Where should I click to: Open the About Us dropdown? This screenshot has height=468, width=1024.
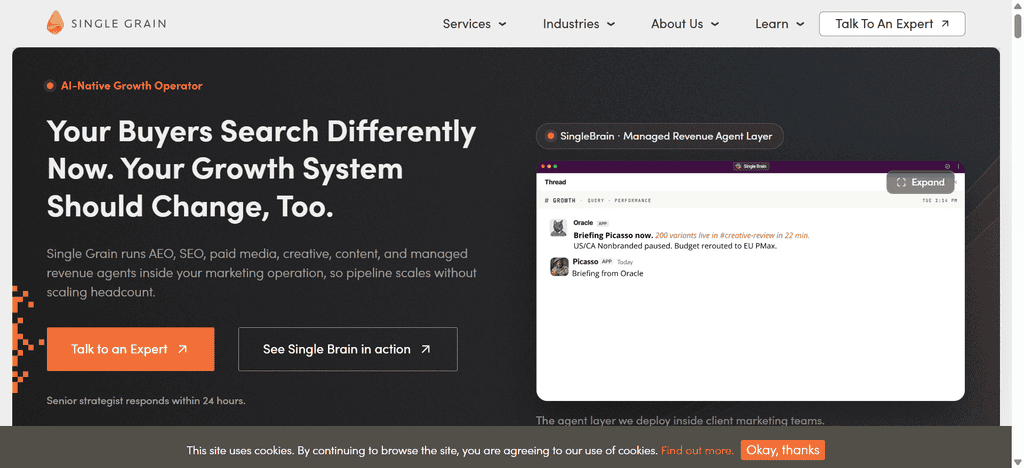(x=685, y=24)
